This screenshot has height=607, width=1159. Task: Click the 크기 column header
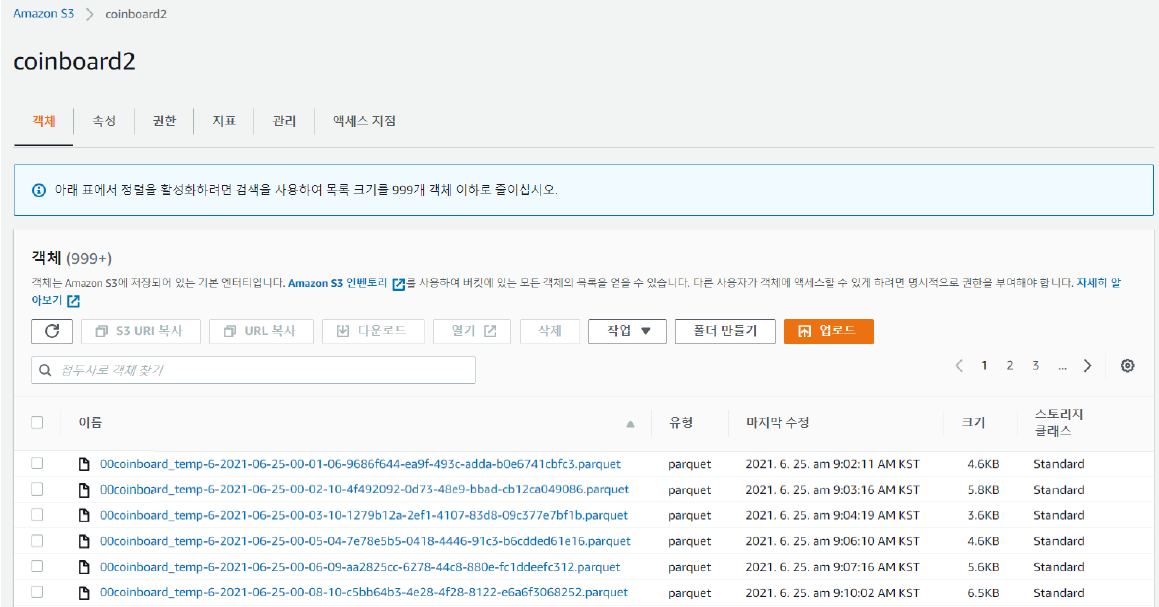973,422
